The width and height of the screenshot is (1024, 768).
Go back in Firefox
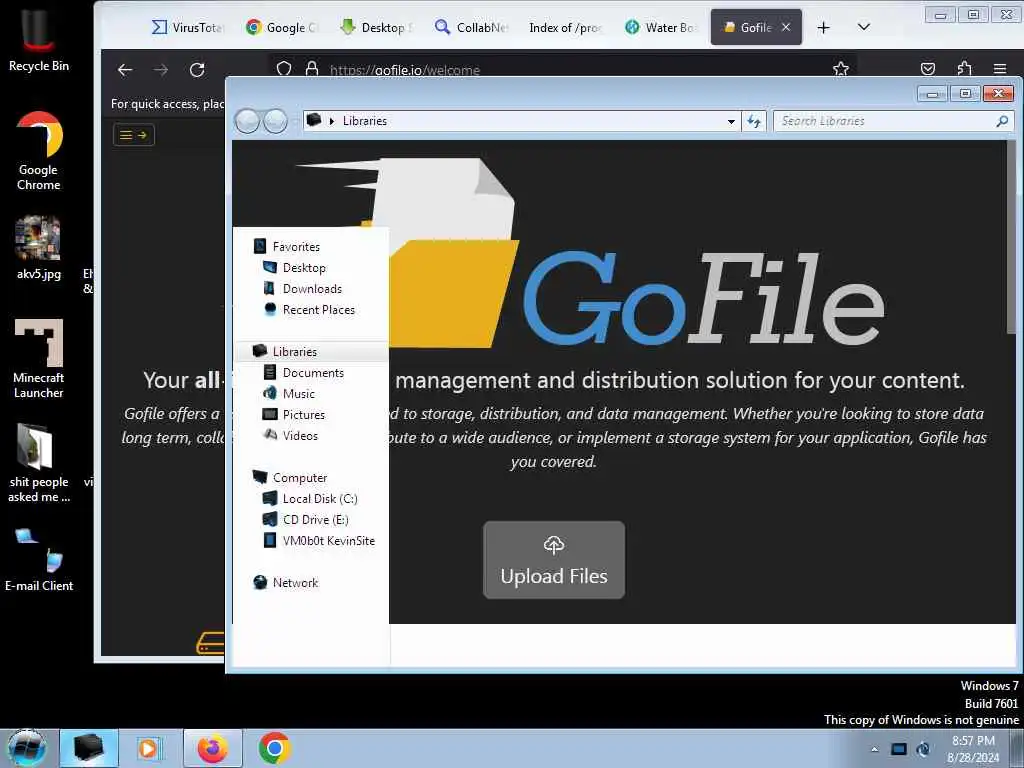click(125, 69)
